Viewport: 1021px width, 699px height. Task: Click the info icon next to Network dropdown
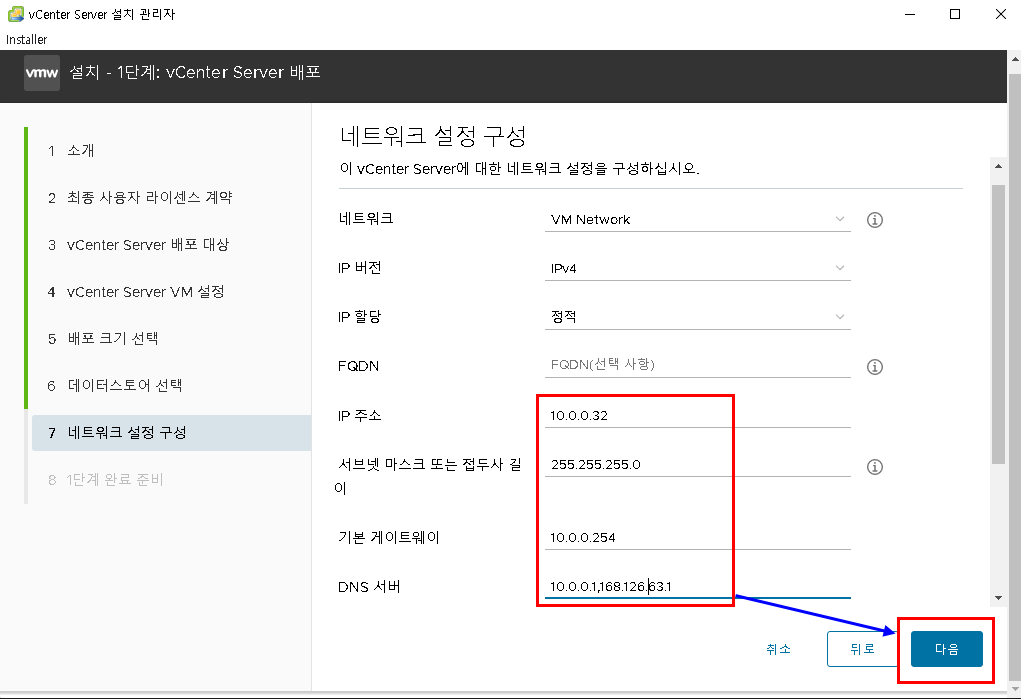874,220
